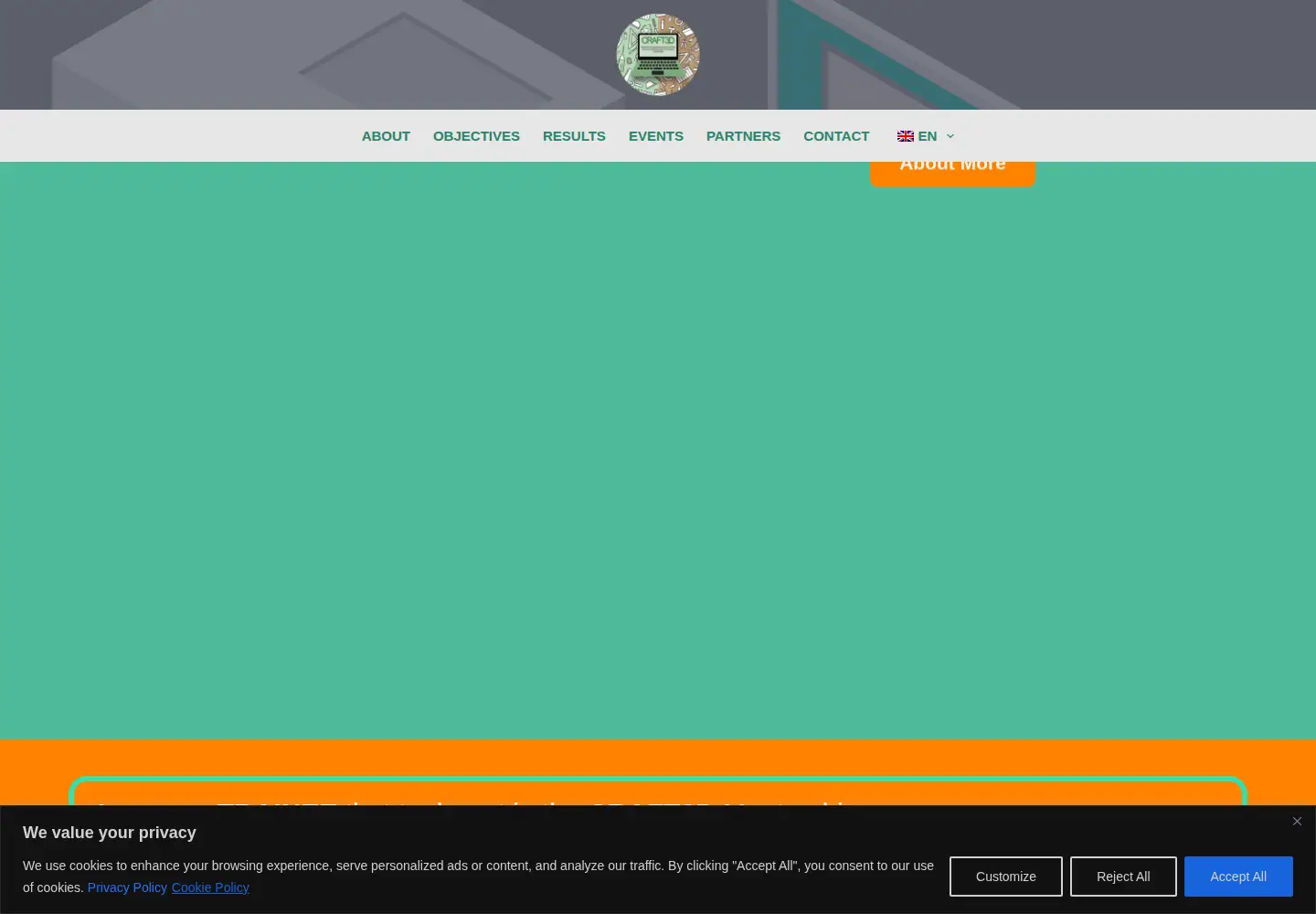1316x914 pixels.
Task: Click the CRAFT3D circular logo
Action: pyautogui.click(x=658, y=55)
